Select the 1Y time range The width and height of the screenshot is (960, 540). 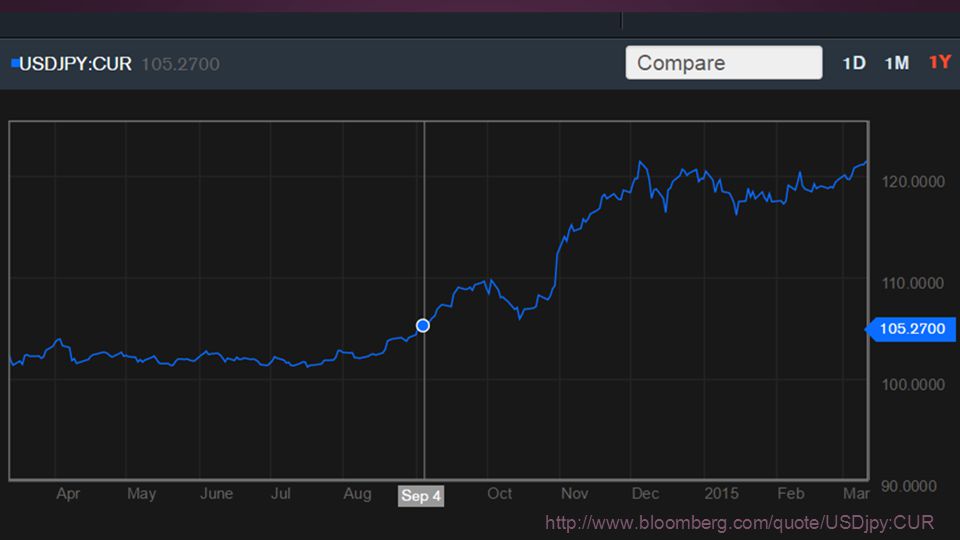(940, 62)
